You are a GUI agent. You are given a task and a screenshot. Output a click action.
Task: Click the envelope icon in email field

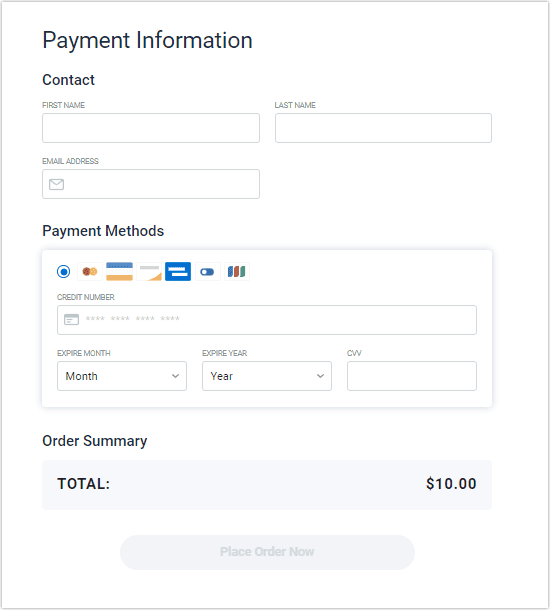click(57, 184)
